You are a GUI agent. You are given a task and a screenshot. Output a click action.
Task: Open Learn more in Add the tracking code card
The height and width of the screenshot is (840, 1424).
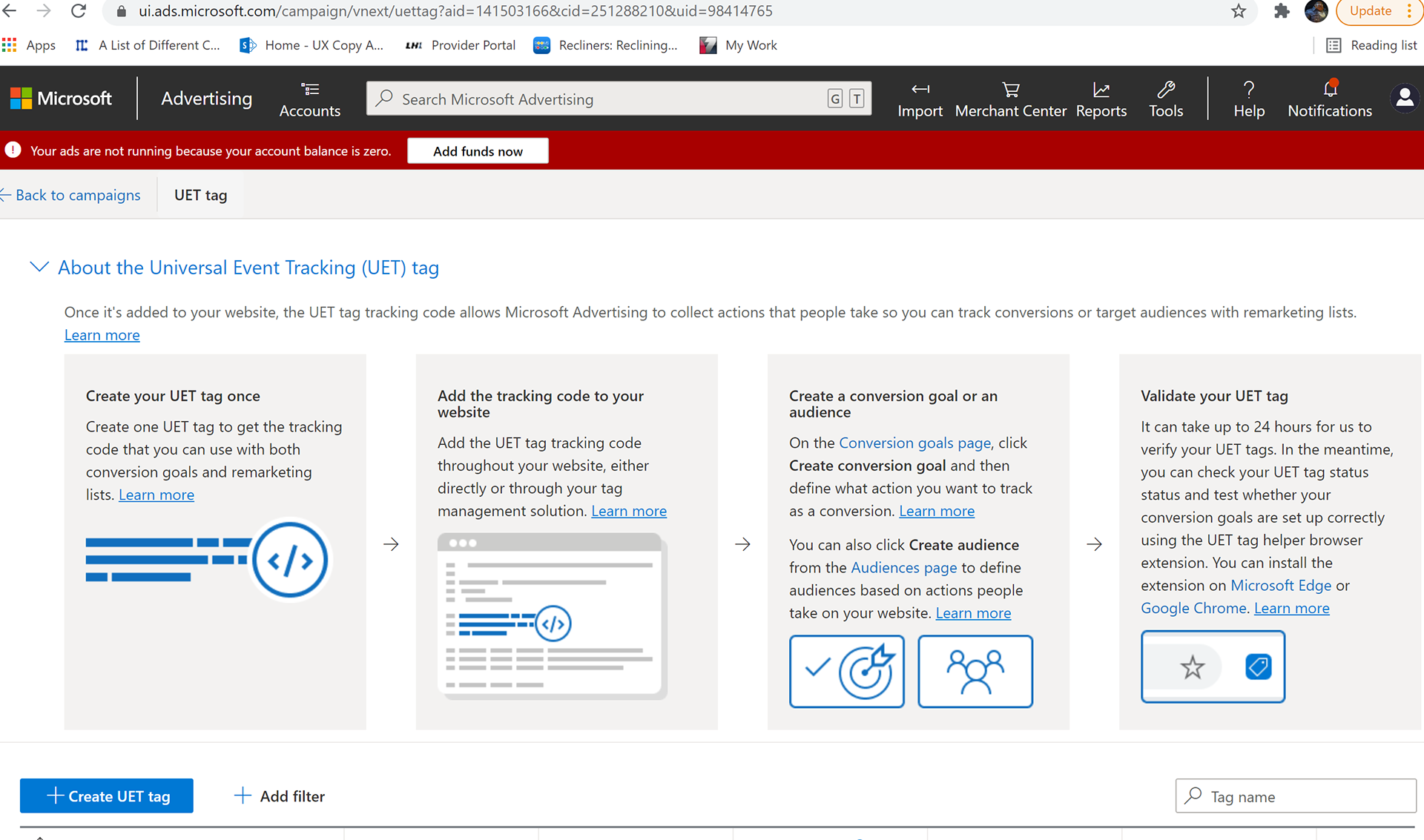pos(629,511)
